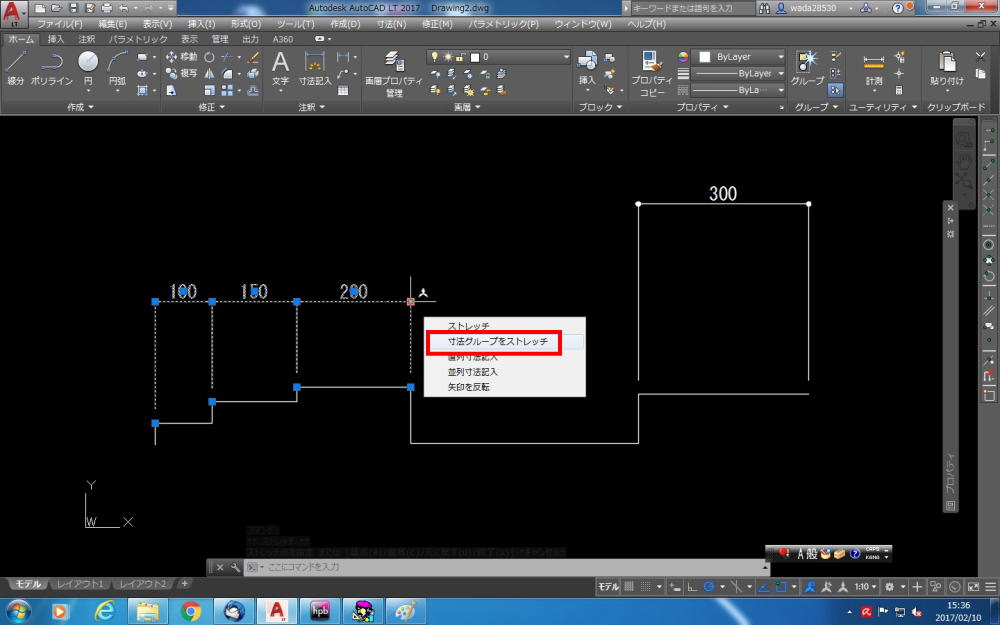Open the ファイル(F) menu

pyautogui.click(x=60, y=24)
